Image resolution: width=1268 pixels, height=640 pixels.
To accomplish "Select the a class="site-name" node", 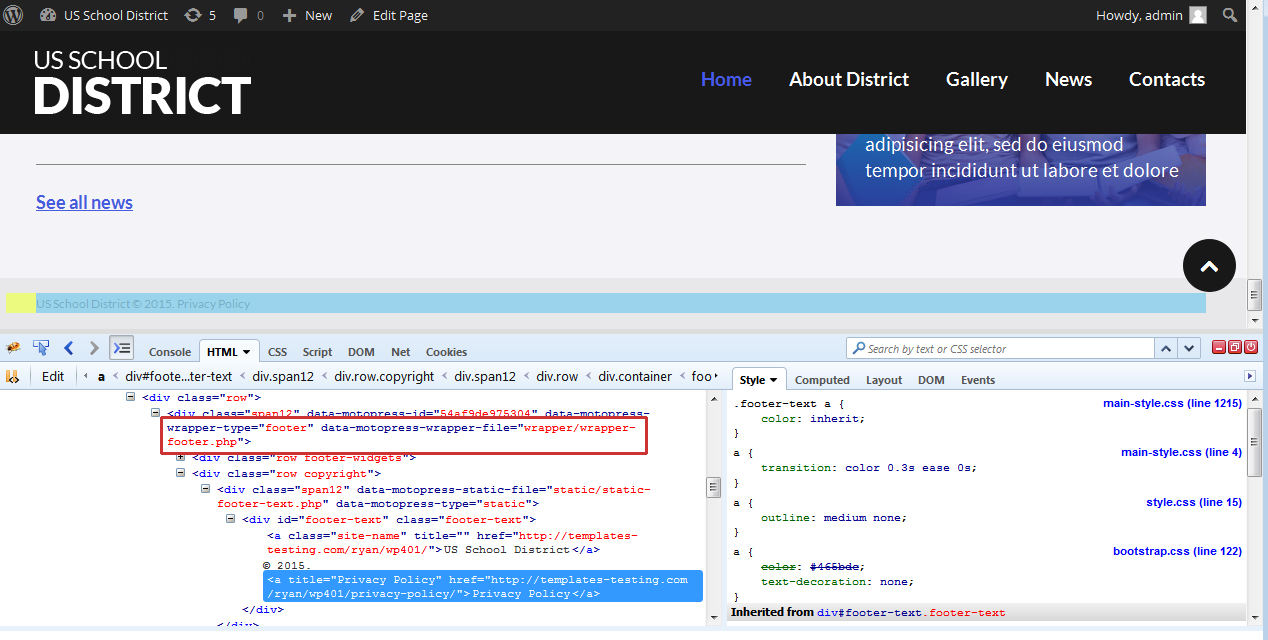I will click(452, 542).
